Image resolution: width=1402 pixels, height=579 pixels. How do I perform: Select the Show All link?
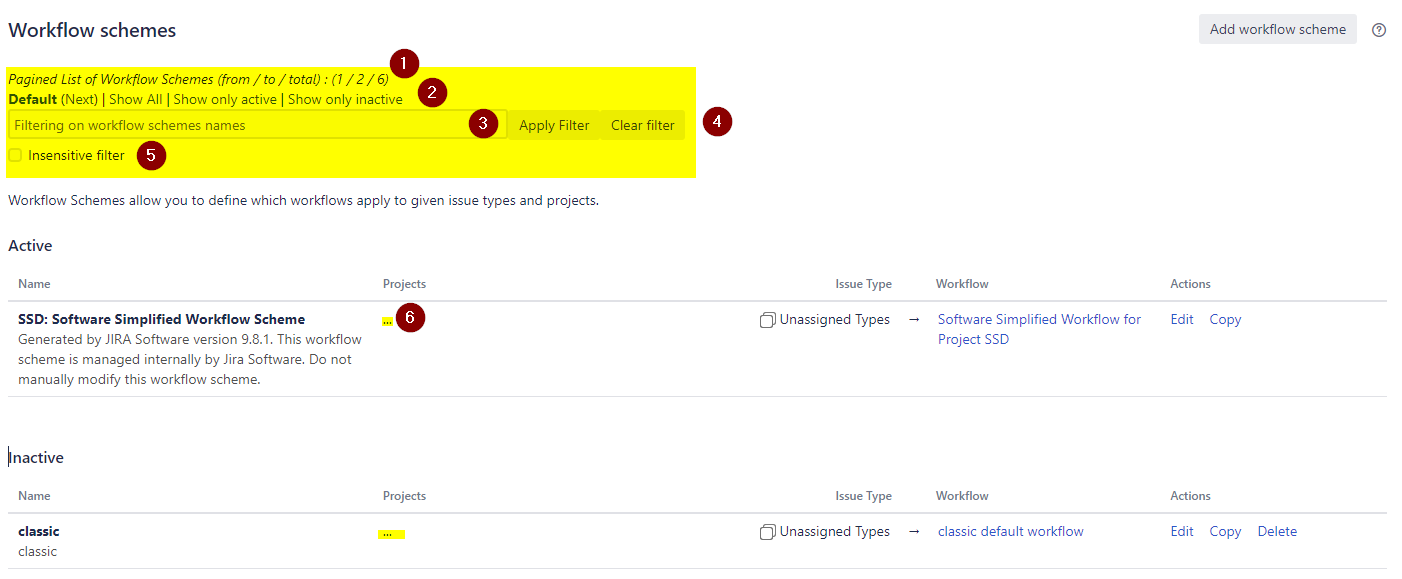(135, 99)
